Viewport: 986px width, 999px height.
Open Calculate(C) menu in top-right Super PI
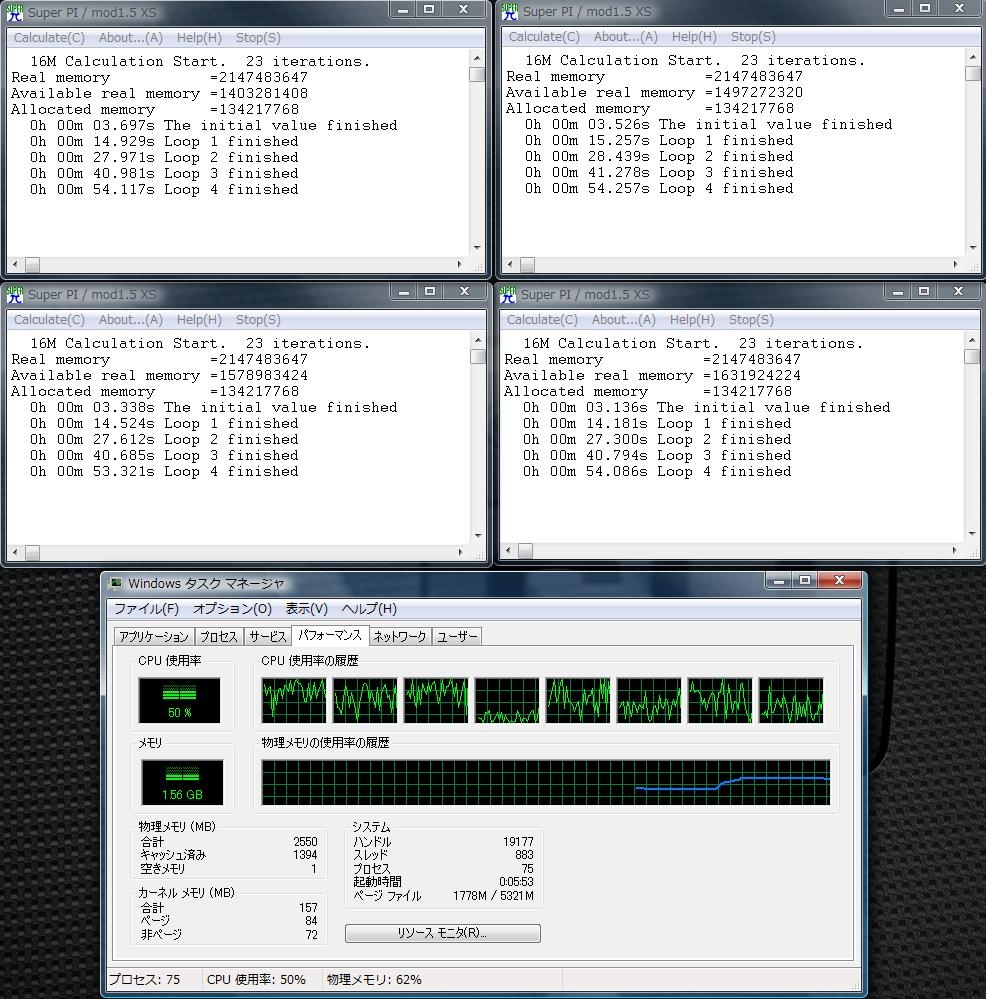(x=544, y=36)
